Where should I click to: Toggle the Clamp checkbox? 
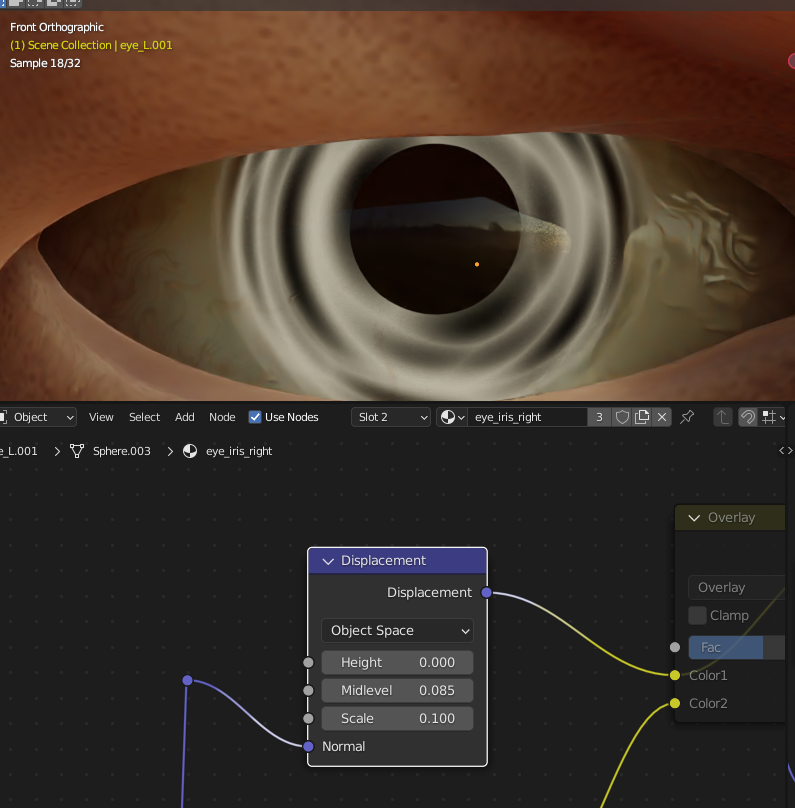tap(697, 615)
